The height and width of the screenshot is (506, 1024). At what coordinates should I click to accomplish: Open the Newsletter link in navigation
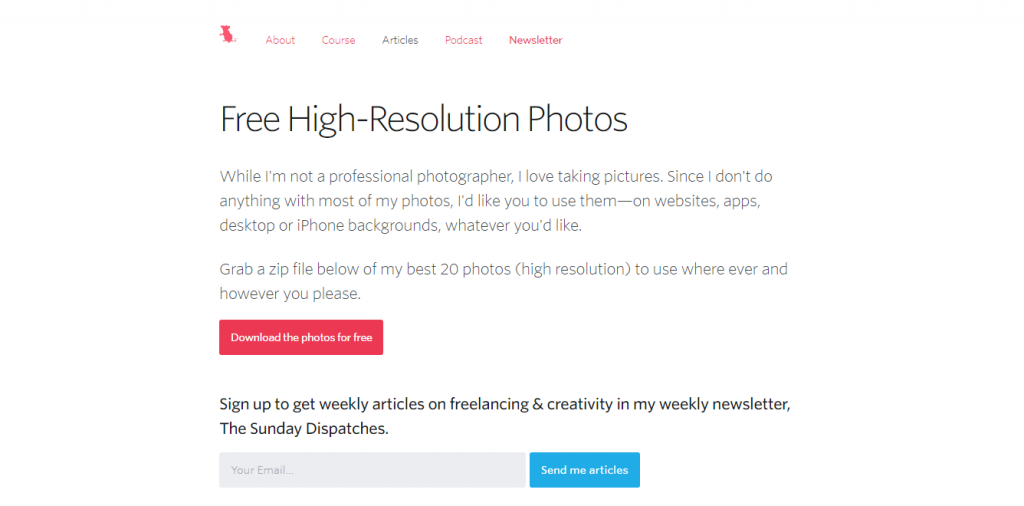(536, 40)
